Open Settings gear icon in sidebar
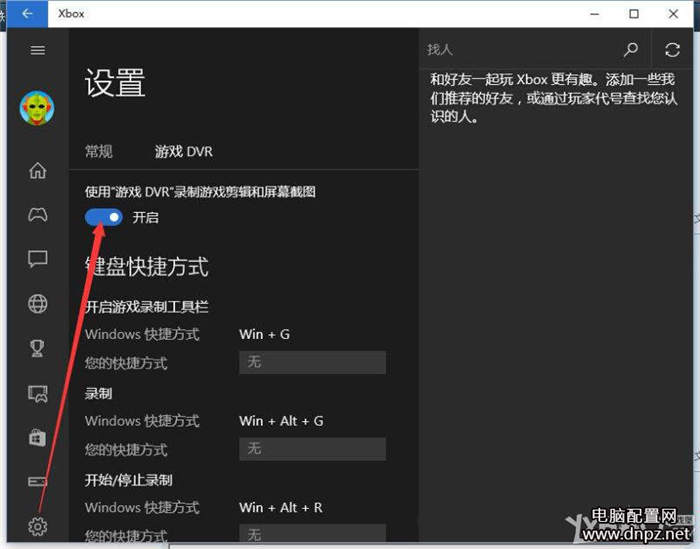Viewport: 700px width, 549px height. point(38,527)
